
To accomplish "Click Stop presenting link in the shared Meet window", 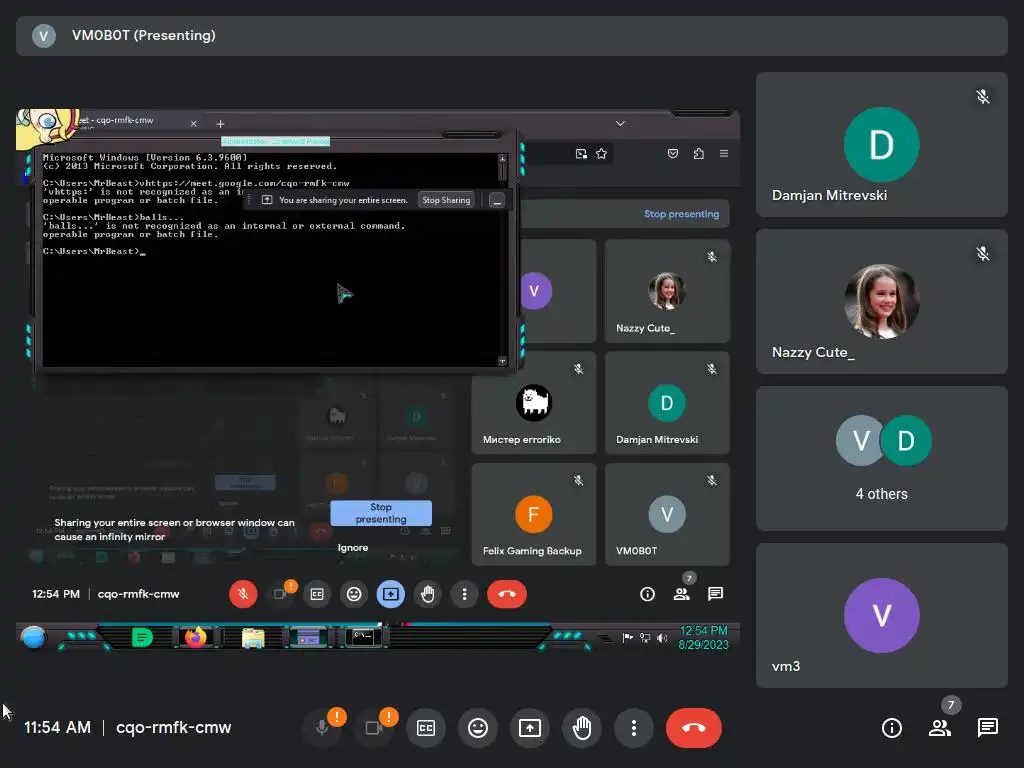I will click(681, 214).
